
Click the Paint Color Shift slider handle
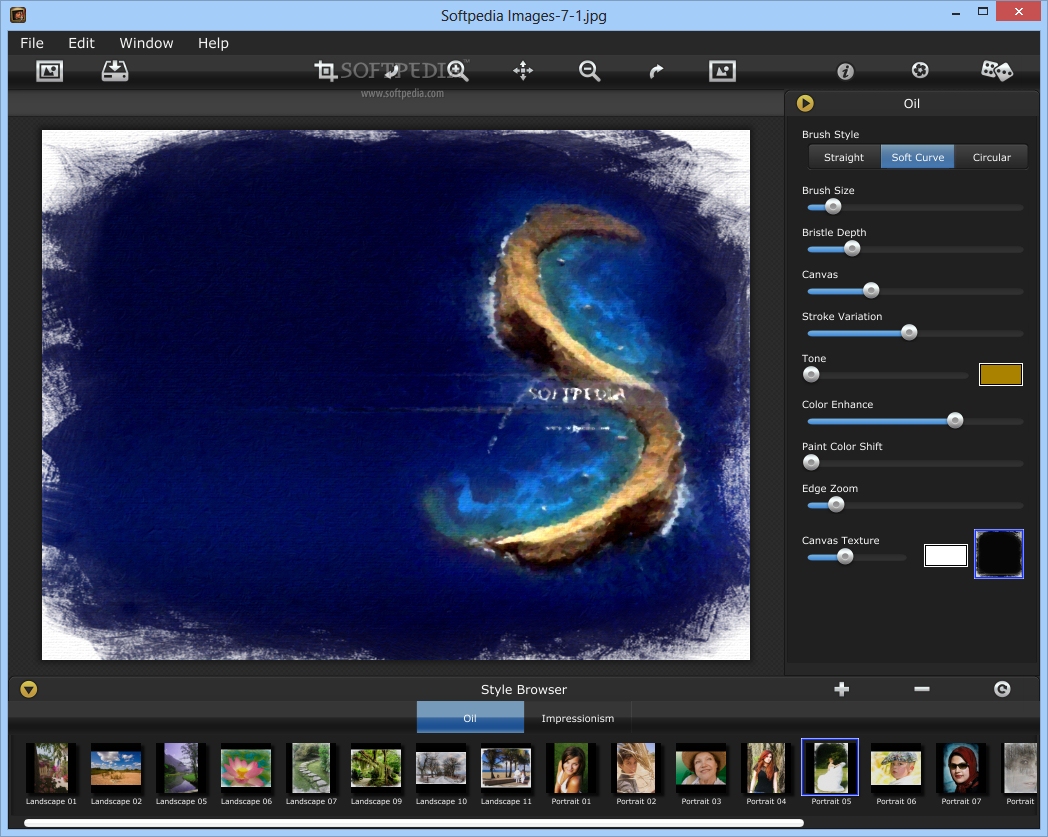tap(811, 463)
